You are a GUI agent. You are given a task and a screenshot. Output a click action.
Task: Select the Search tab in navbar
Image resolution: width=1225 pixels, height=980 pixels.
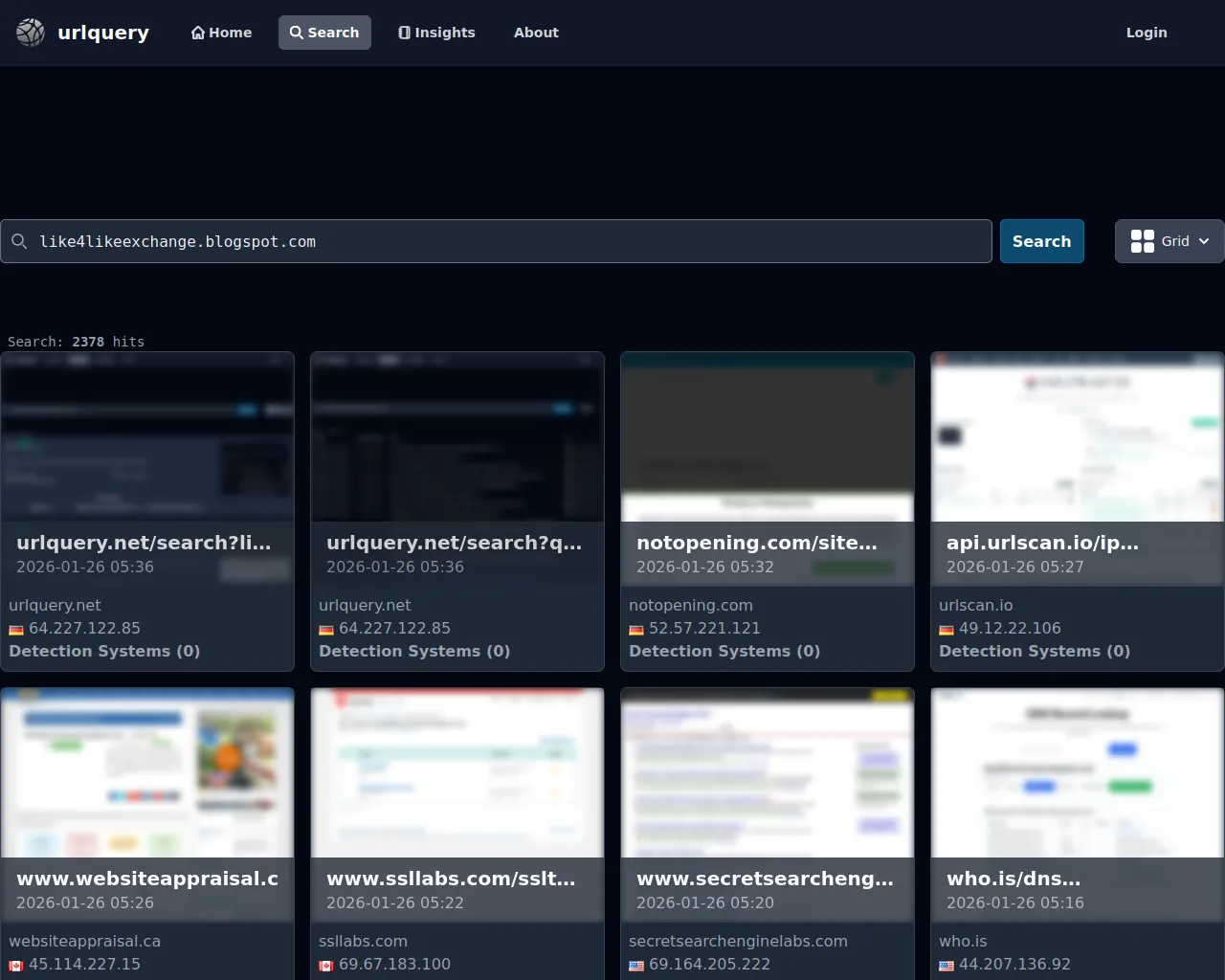coord(324,33)
